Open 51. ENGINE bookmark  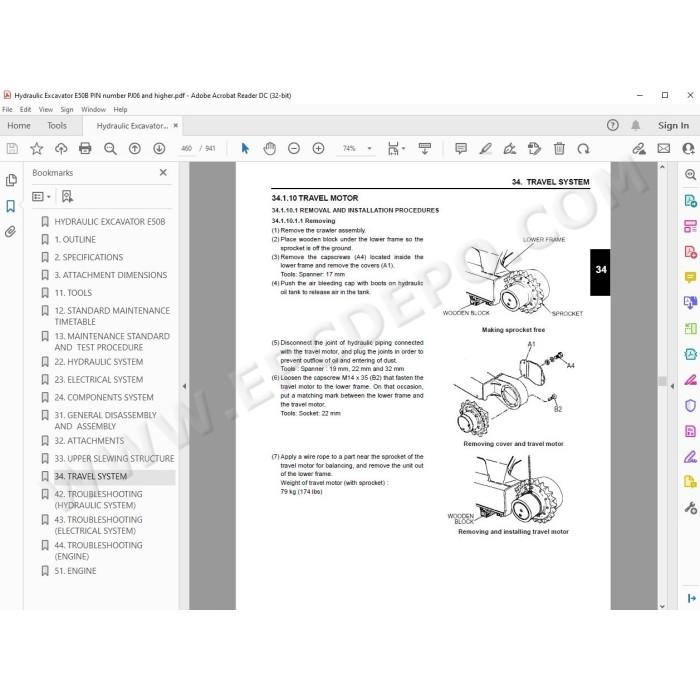75,571
